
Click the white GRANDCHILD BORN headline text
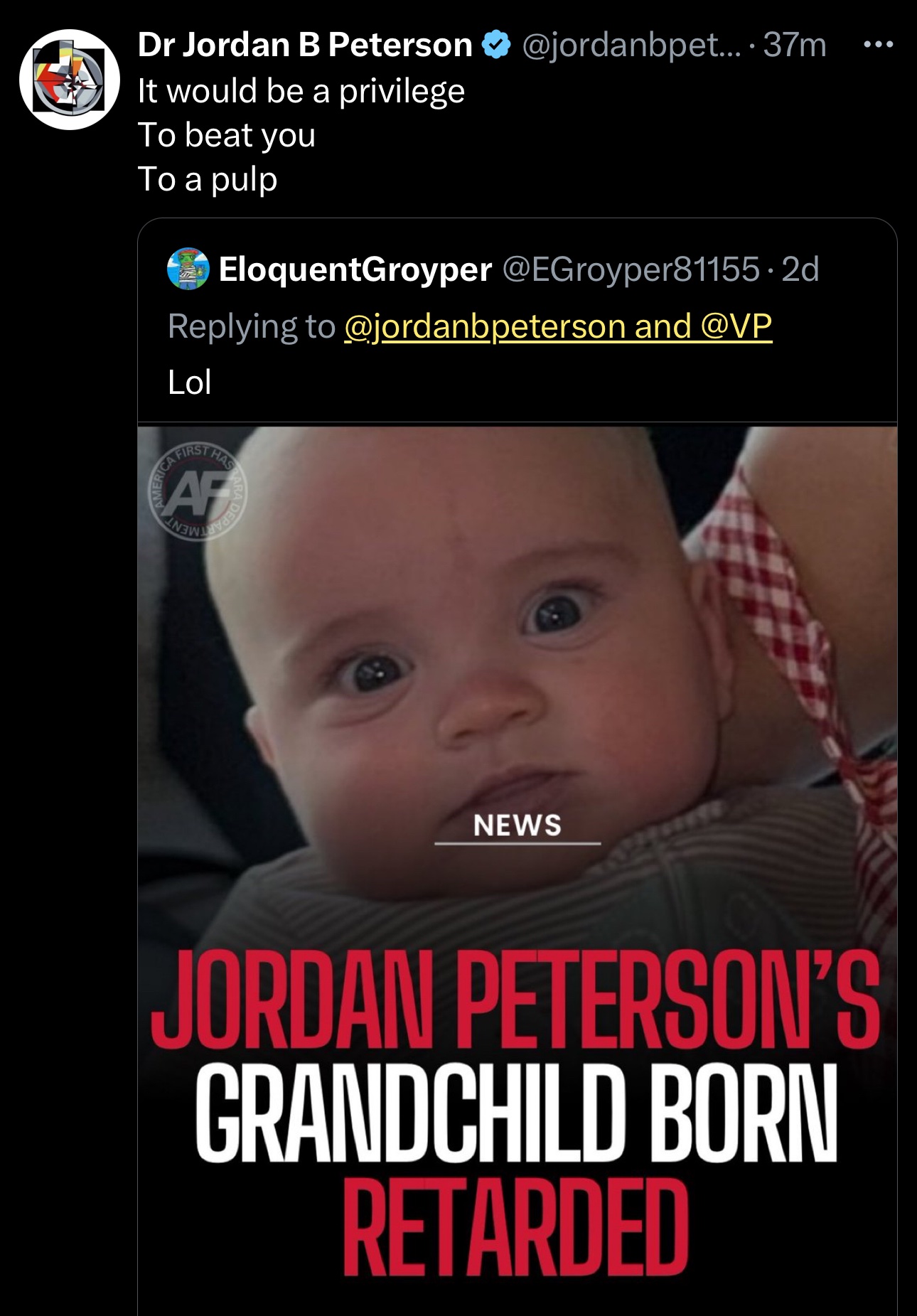[516, 1113]
